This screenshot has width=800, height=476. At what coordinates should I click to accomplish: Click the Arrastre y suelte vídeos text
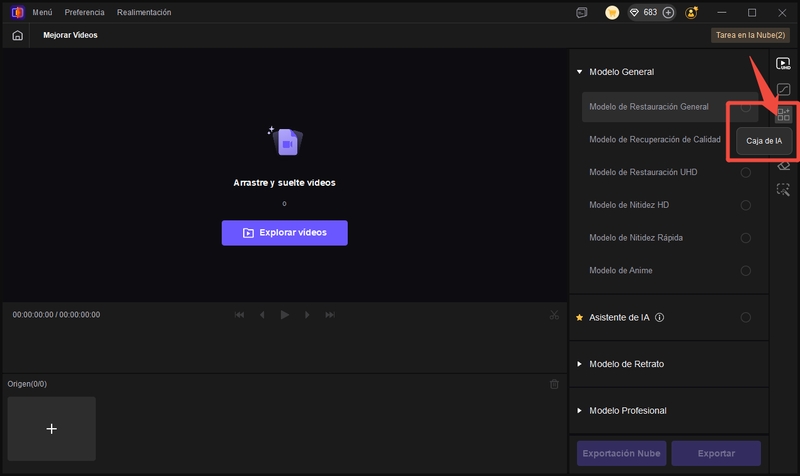point(284,183)
